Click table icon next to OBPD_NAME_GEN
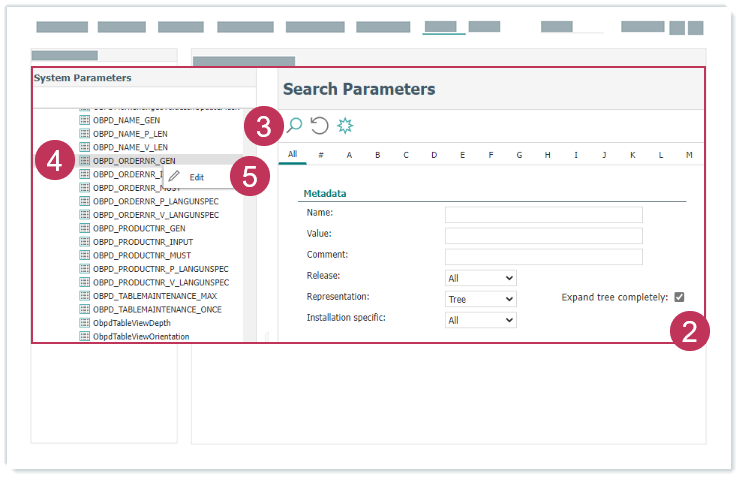The width and height of the screenshot is (741, 479). (x=85, y=120)
